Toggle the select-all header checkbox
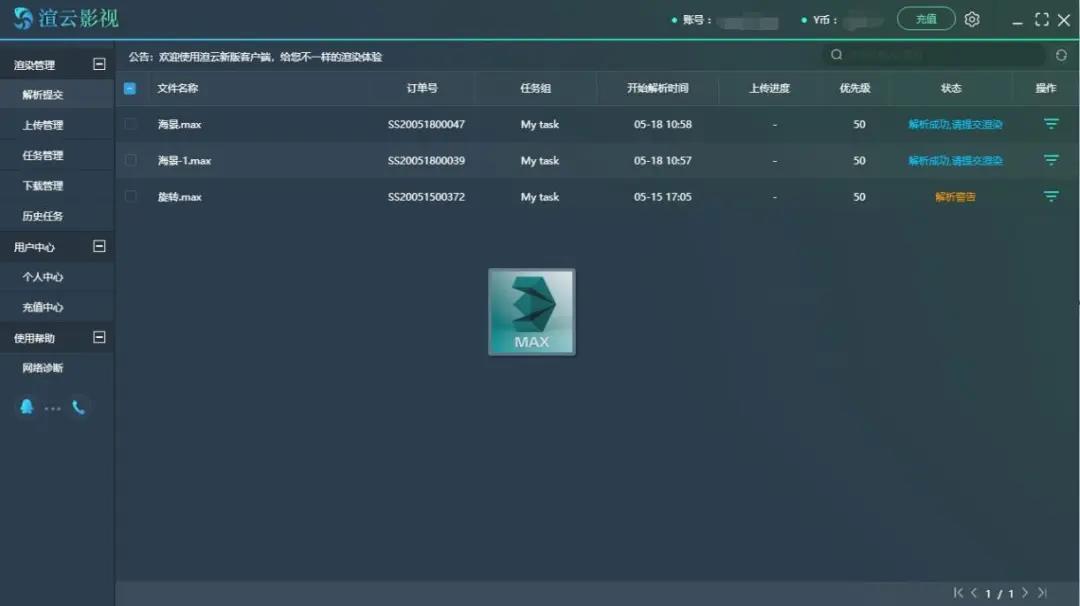 click(x=130, y=88)
